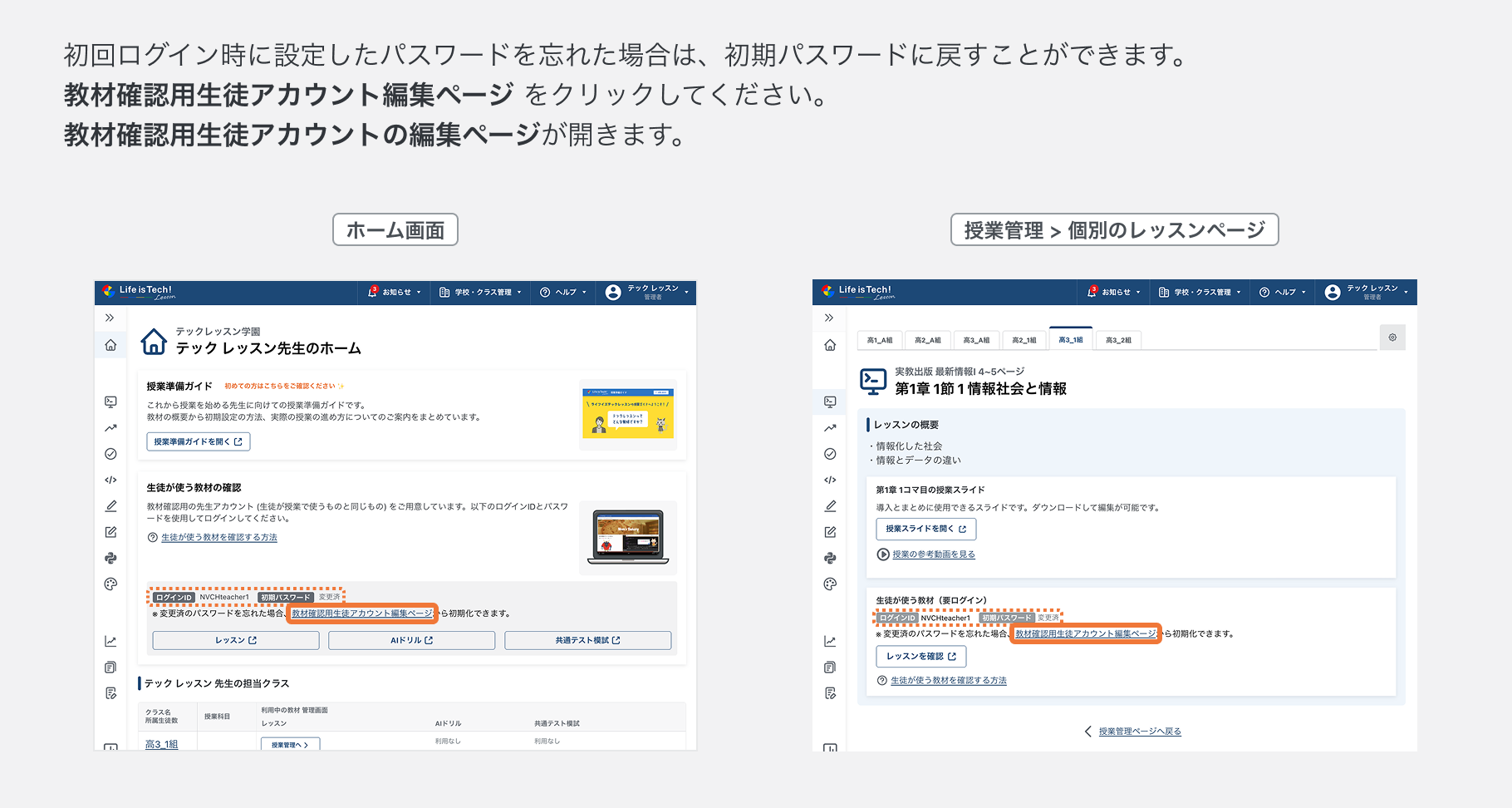Switch to the 高2_1組 class tab
The width and height of the screenshot is (1512, 808).
1024,340
